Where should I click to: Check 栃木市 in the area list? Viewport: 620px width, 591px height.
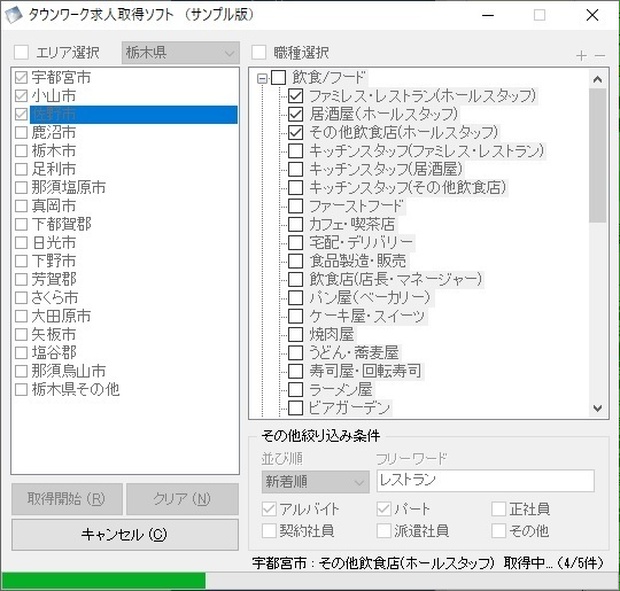point(21,151)
